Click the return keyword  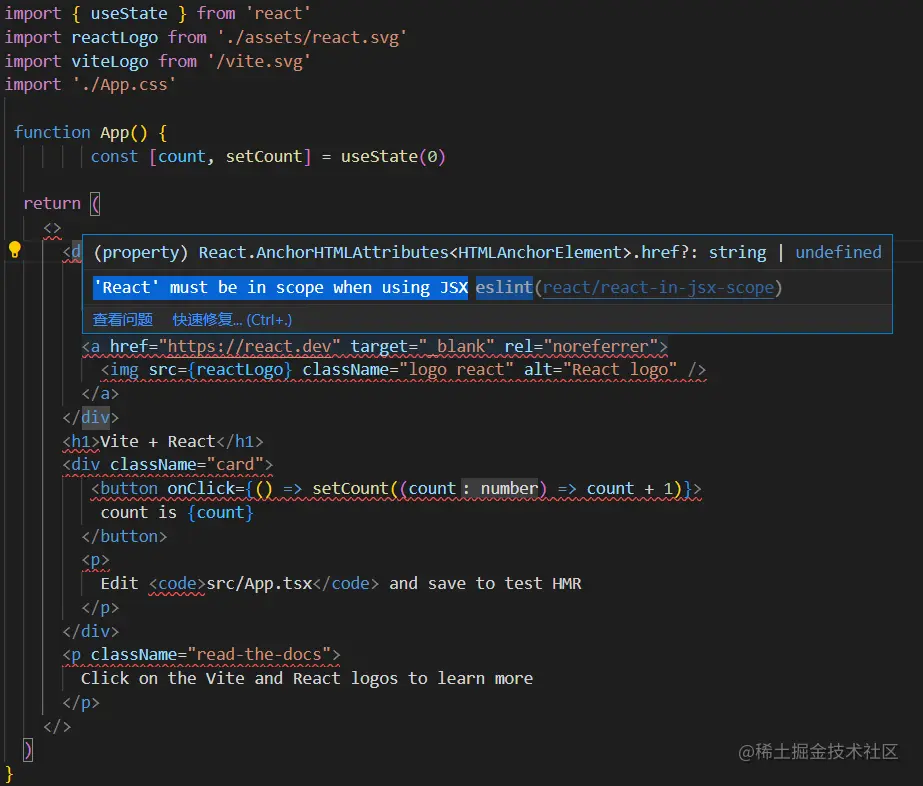tap(52, 204)
